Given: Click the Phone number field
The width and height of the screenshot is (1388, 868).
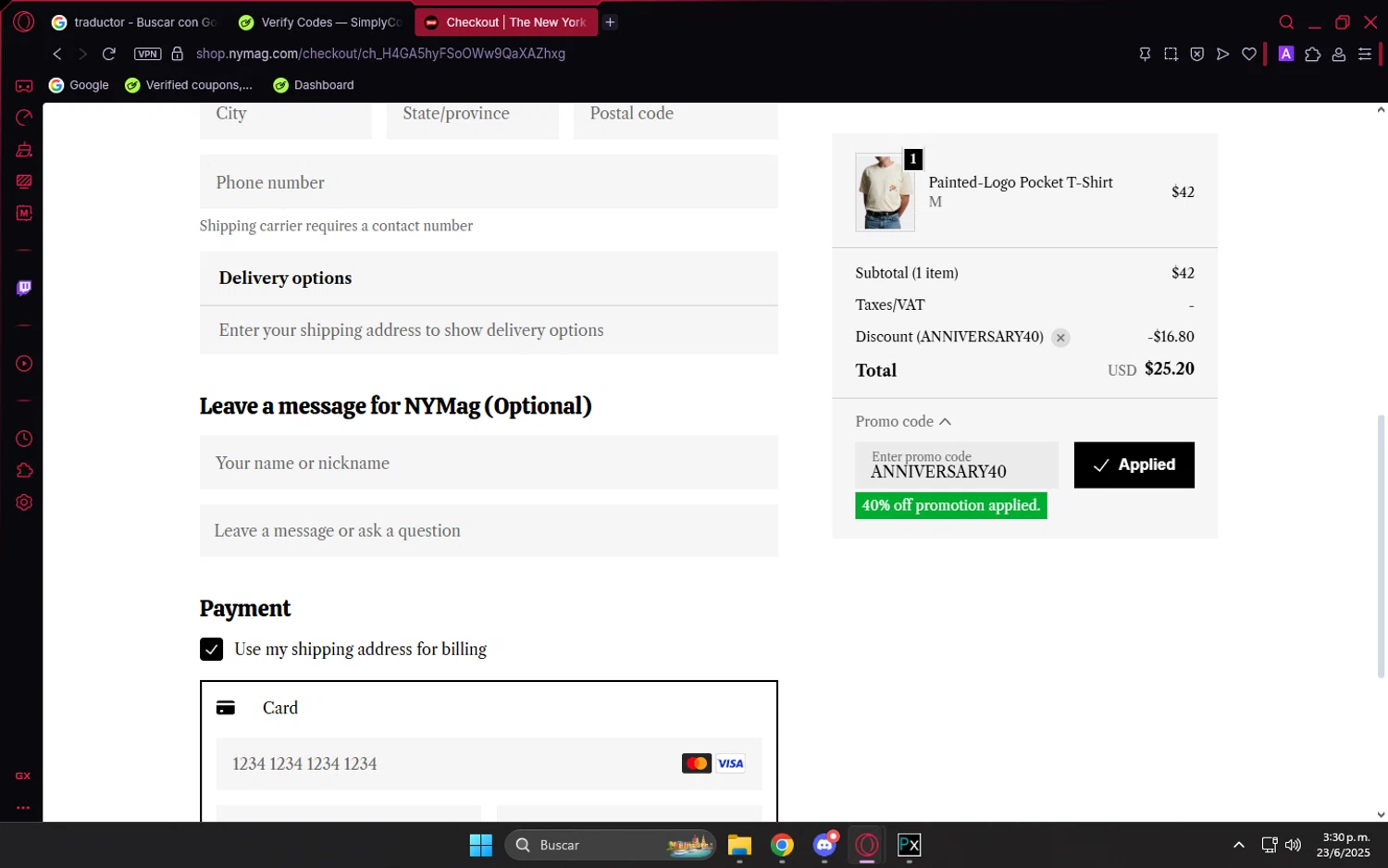Looking at the screenshot, I should pos(489,182).
